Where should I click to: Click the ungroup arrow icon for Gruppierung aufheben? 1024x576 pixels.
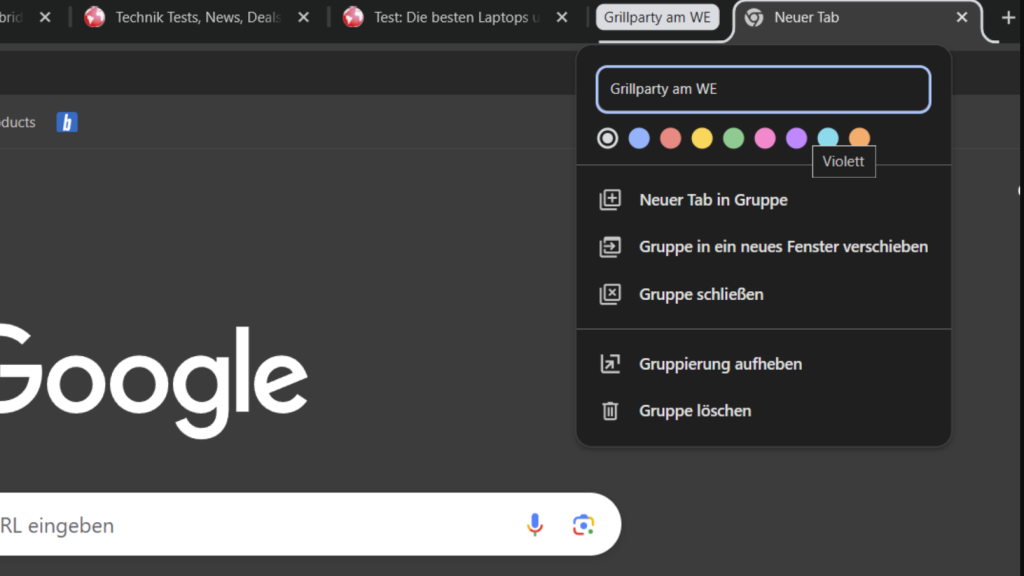pos(609,364)
